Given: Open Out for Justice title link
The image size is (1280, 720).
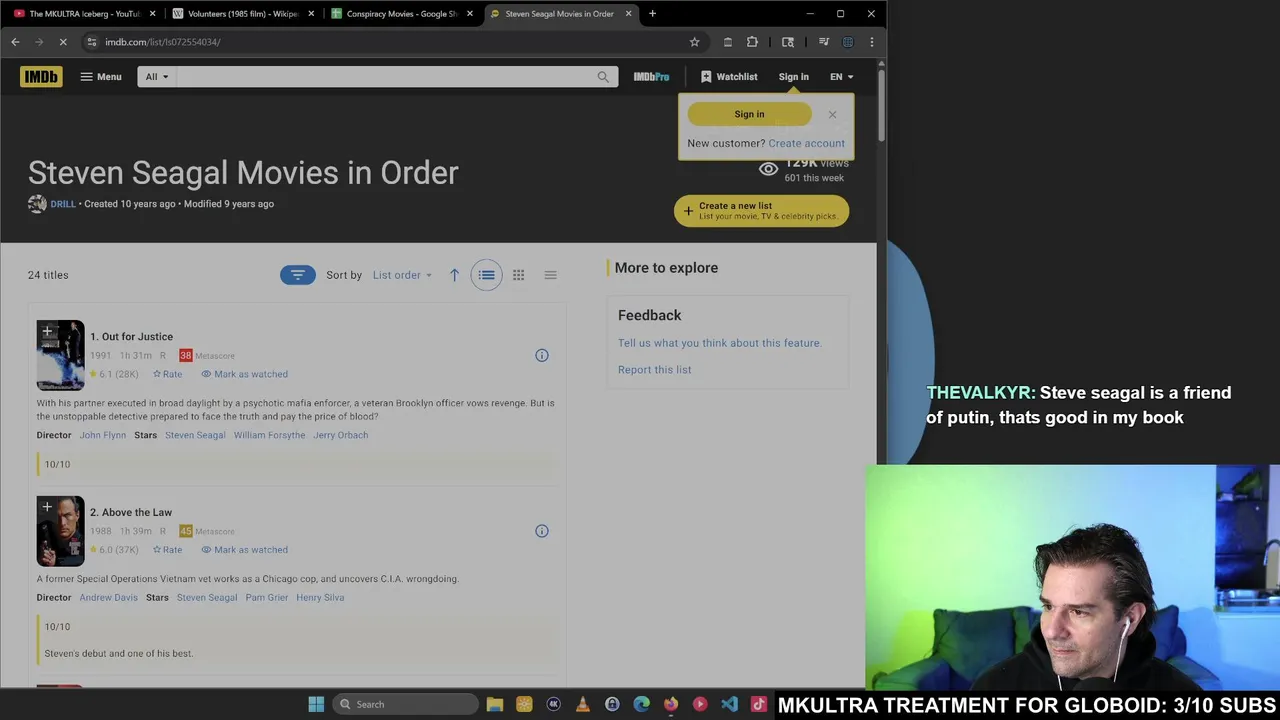Looking at the screenshot, I should coord(131,337).
